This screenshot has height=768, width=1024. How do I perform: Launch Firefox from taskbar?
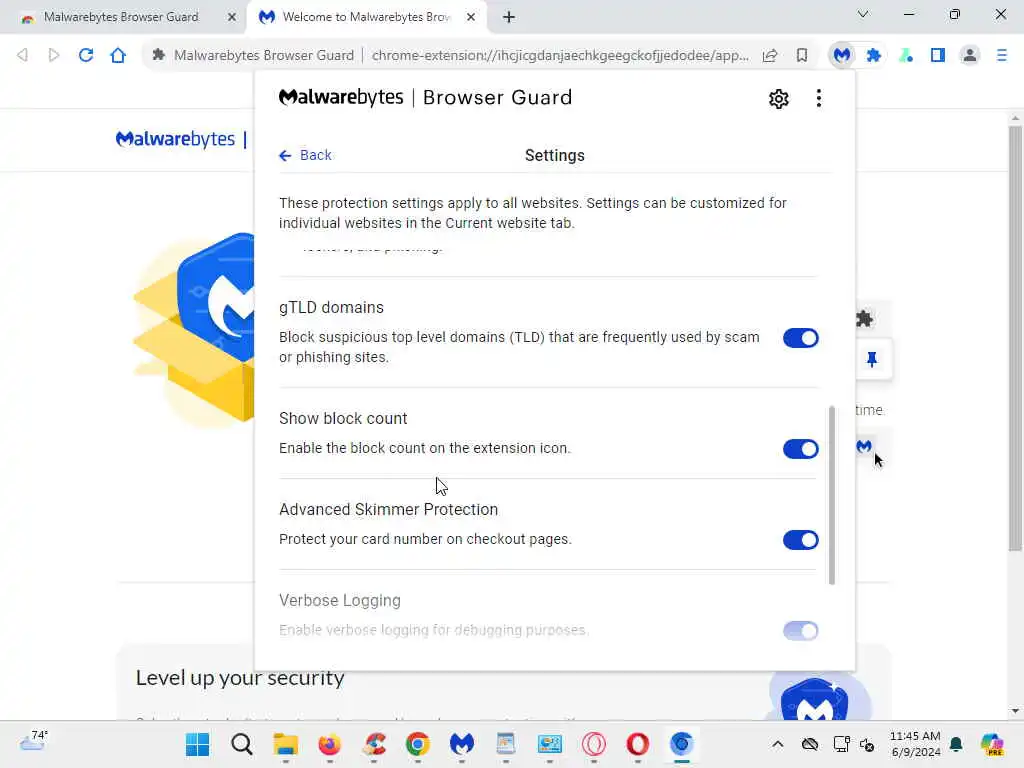click(x=329, y=744)
